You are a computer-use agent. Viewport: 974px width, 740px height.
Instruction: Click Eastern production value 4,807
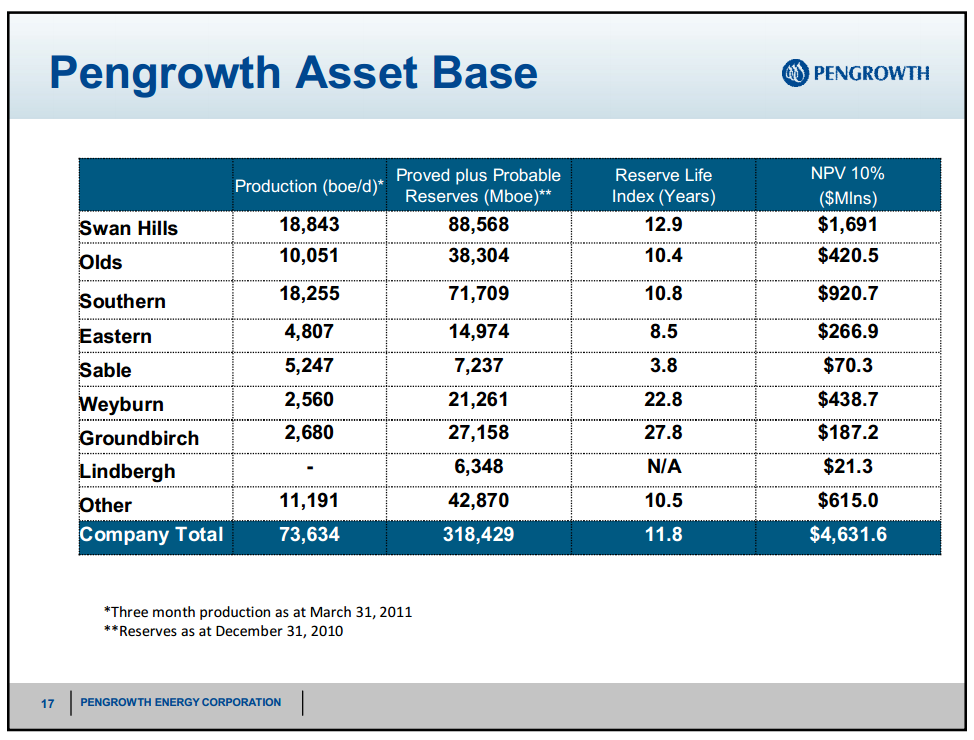(x=309, y=331)
